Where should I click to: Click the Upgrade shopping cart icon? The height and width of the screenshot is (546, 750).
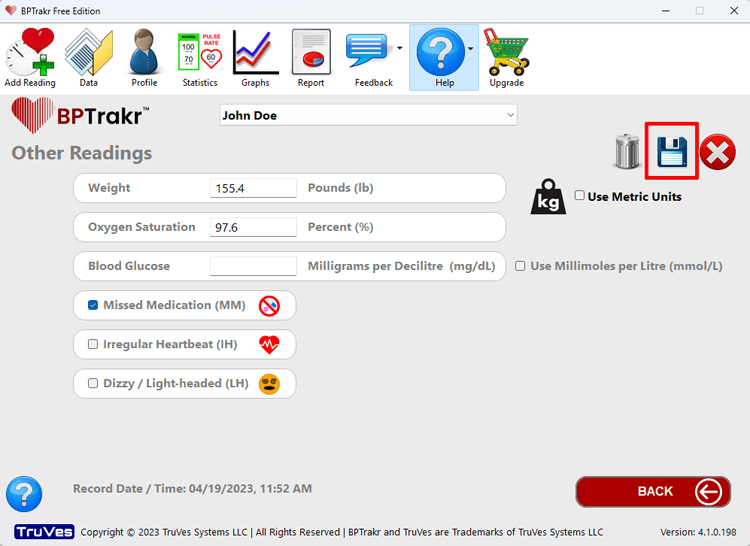506,57
